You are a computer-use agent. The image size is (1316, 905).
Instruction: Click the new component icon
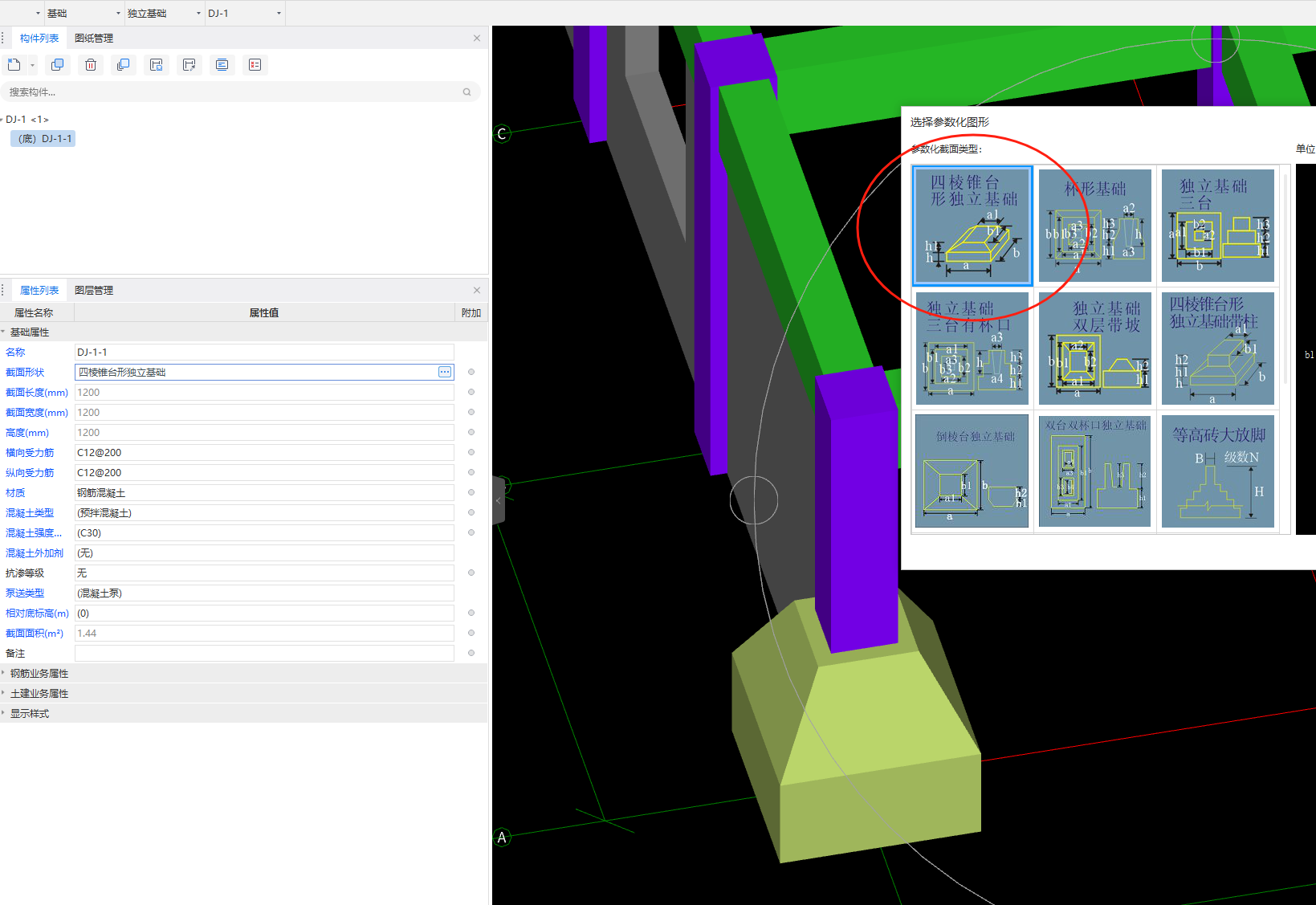14,65
